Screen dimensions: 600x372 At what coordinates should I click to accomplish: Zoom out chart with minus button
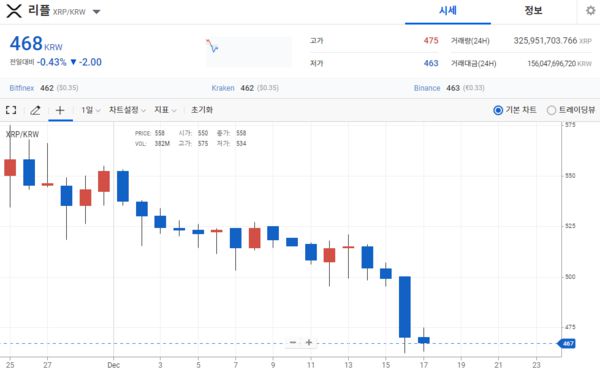click(x=293, y=342)
